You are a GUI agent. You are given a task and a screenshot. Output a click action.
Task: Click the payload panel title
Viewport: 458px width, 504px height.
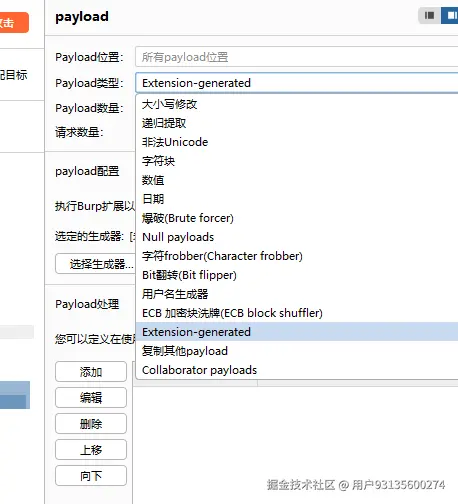[x=82, y=17]
